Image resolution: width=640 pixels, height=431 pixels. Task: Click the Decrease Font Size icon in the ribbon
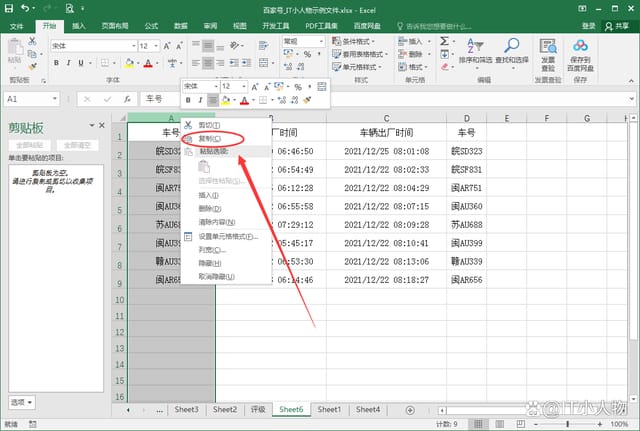pyautogui.click(x=179, y=46)
